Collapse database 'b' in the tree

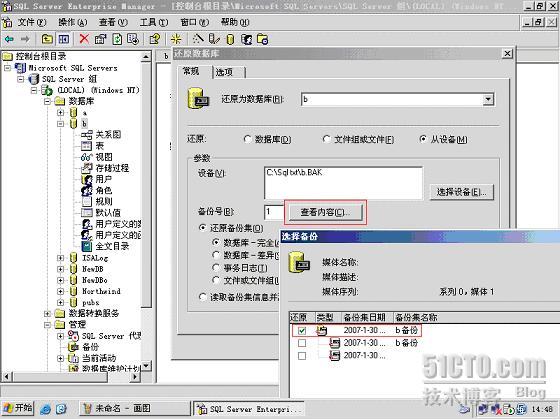[x=61, y=124]
